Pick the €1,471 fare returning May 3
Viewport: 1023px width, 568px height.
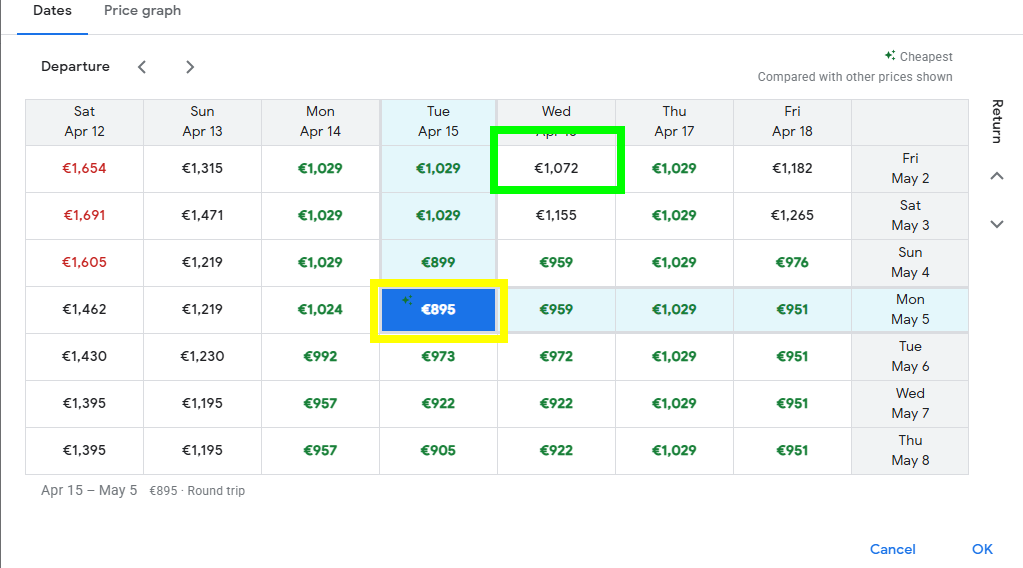pos(202,215)
